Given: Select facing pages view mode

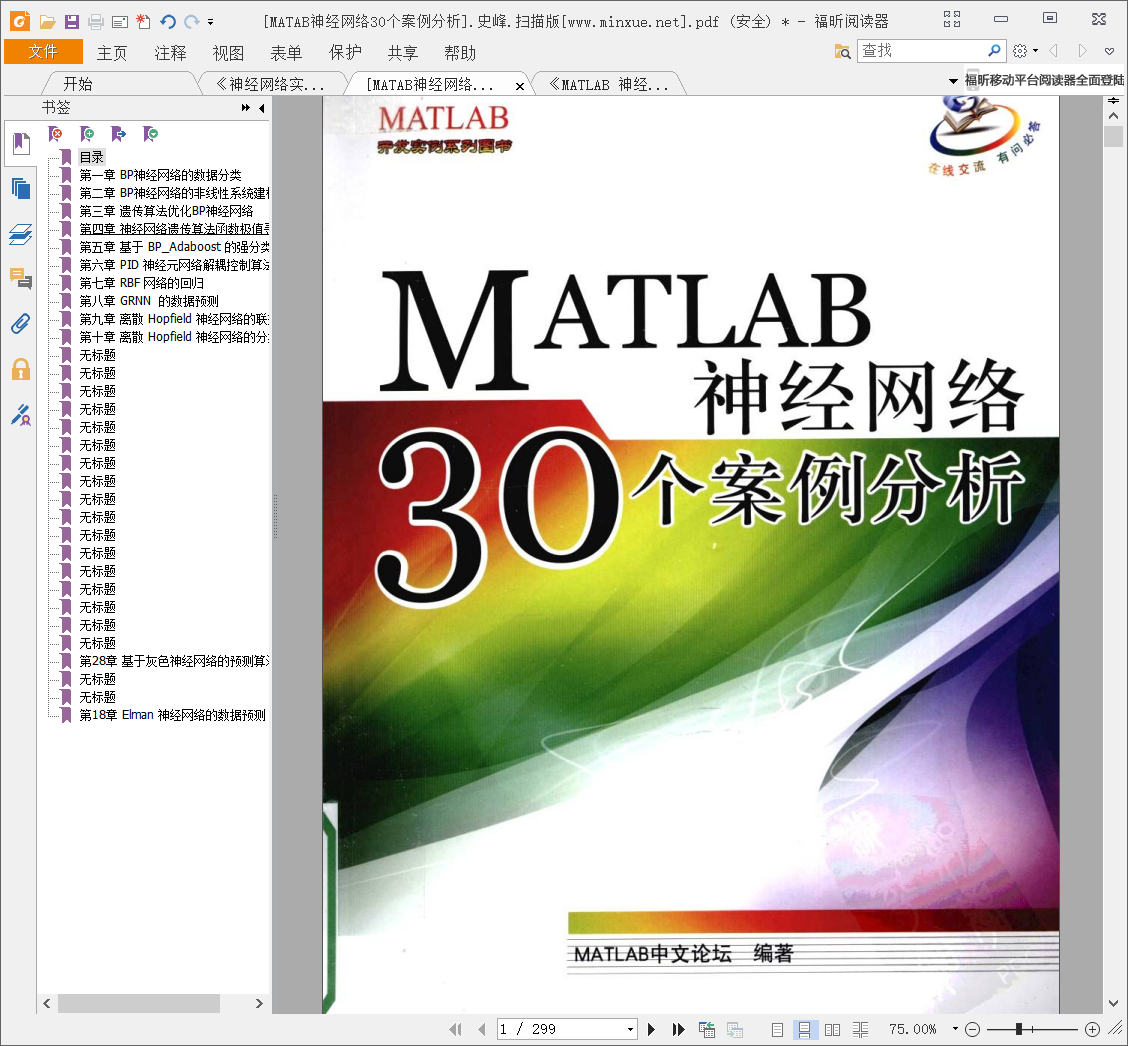Looking at the screenshot, I should click(x=832, y=1029).
